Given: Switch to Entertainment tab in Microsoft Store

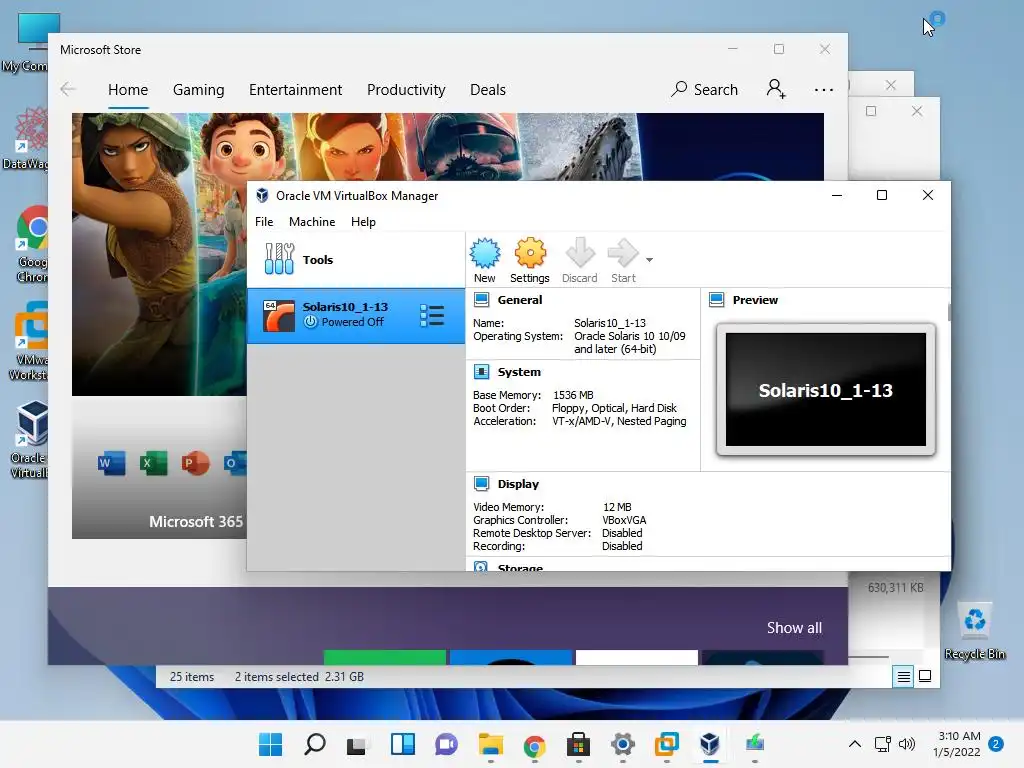Looking at the screenshot, I should [x=295, y=89].
